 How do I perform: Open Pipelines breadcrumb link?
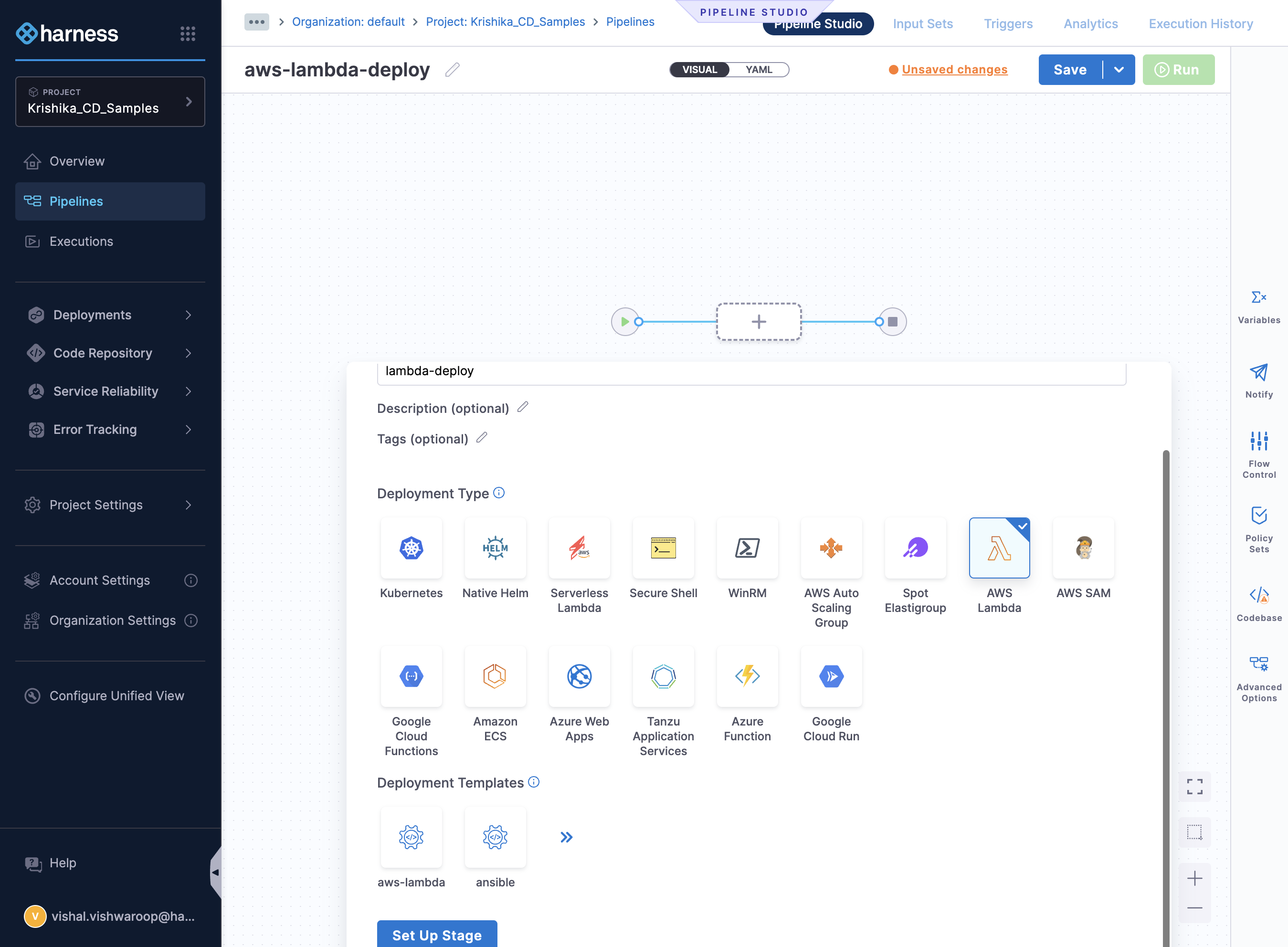(630, 22)
